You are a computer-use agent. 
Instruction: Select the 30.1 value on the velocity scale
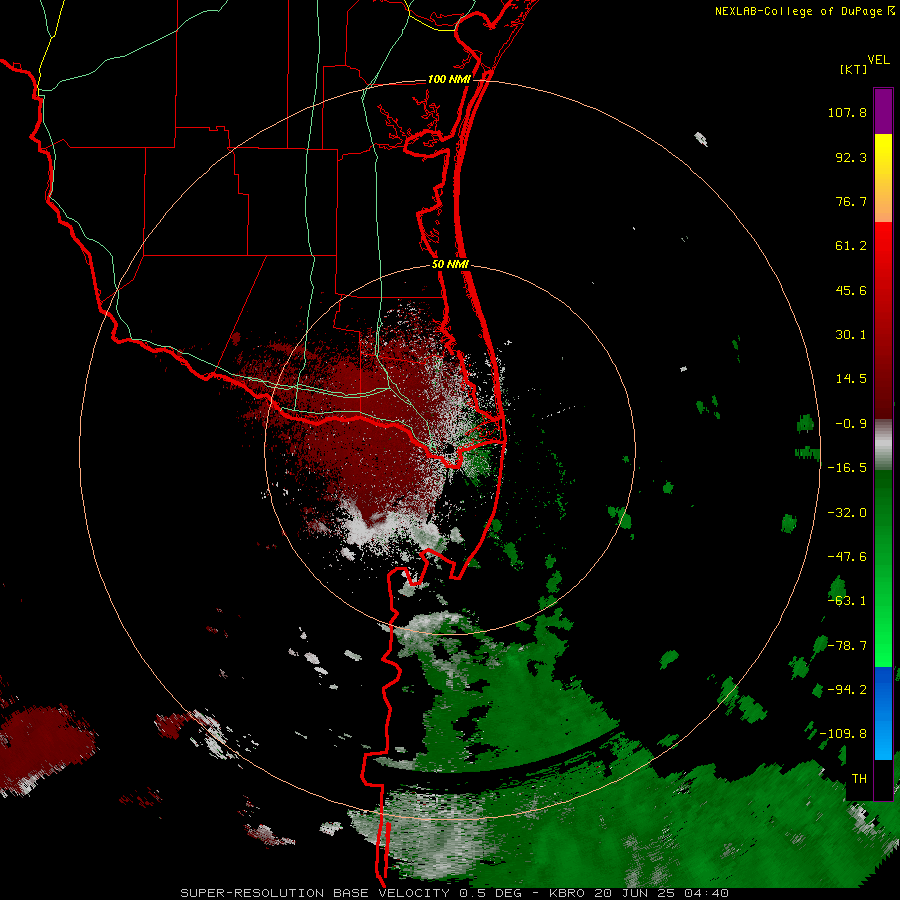coord(851,335)
